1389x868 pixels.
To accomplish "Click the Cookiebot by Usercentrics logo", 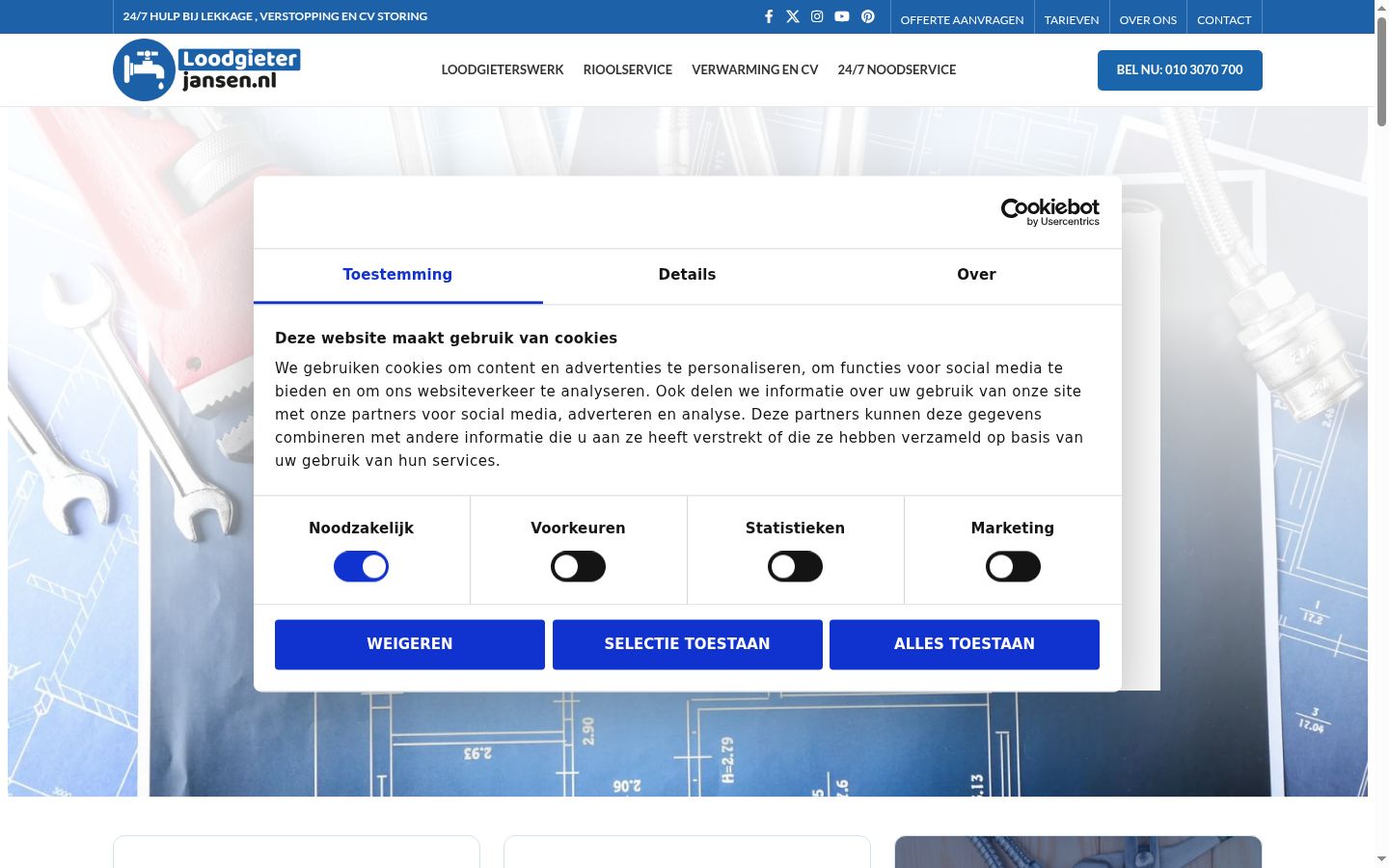I will (x=1050, y=212).
